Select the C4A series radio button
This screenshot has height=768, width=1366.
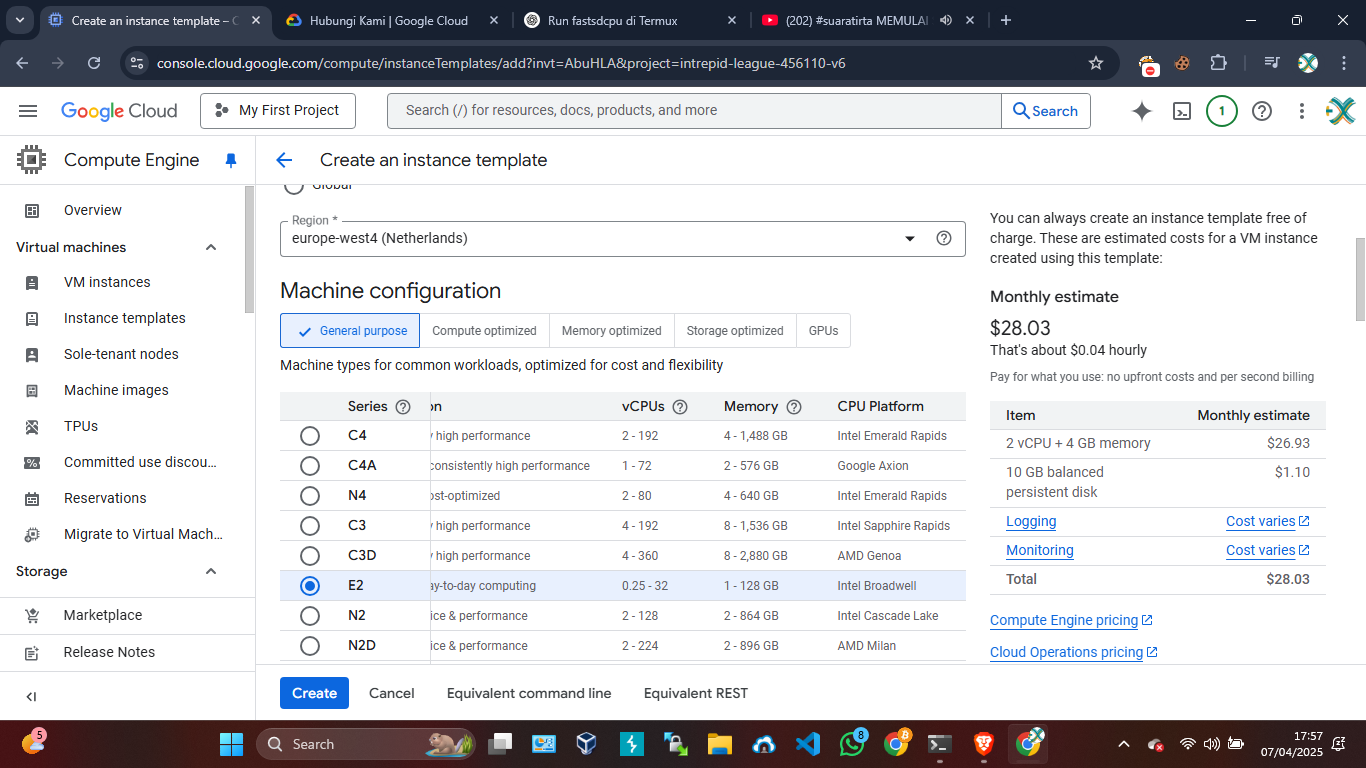(310, 466)
